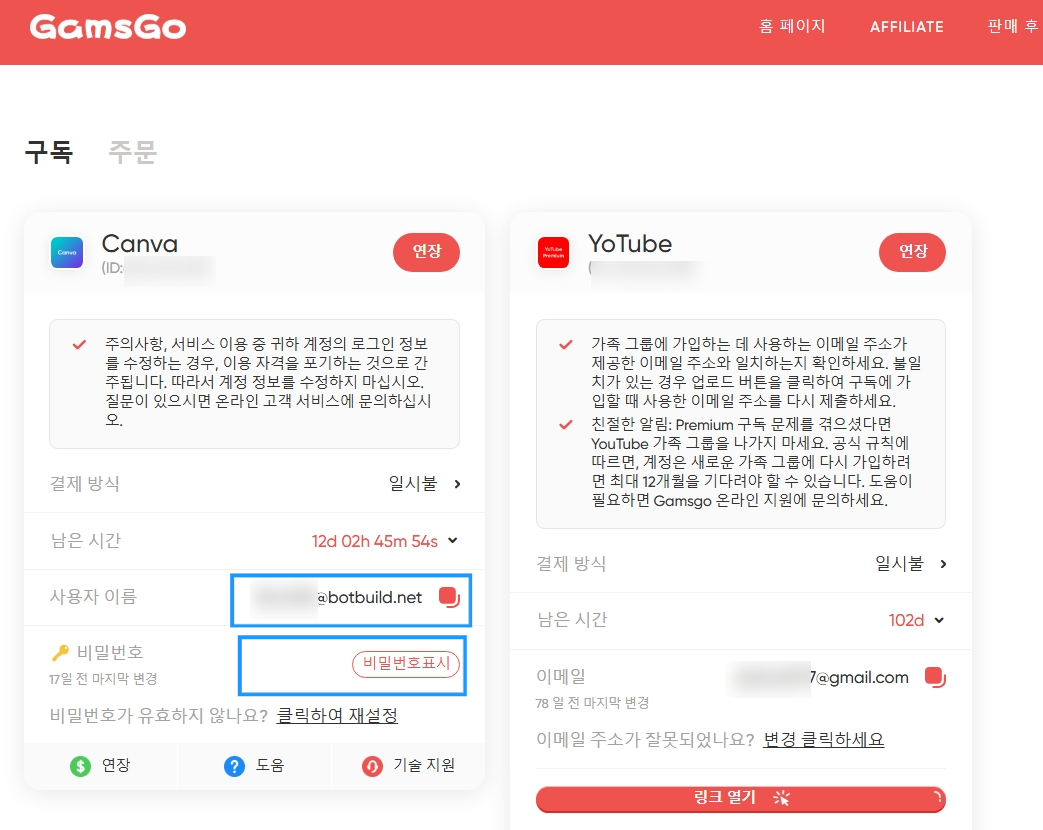The height and width of the screenshot is (830, 1043).
Task: Open Canva 결제 방식 일시불 arrow
Action: coord(457,484)
